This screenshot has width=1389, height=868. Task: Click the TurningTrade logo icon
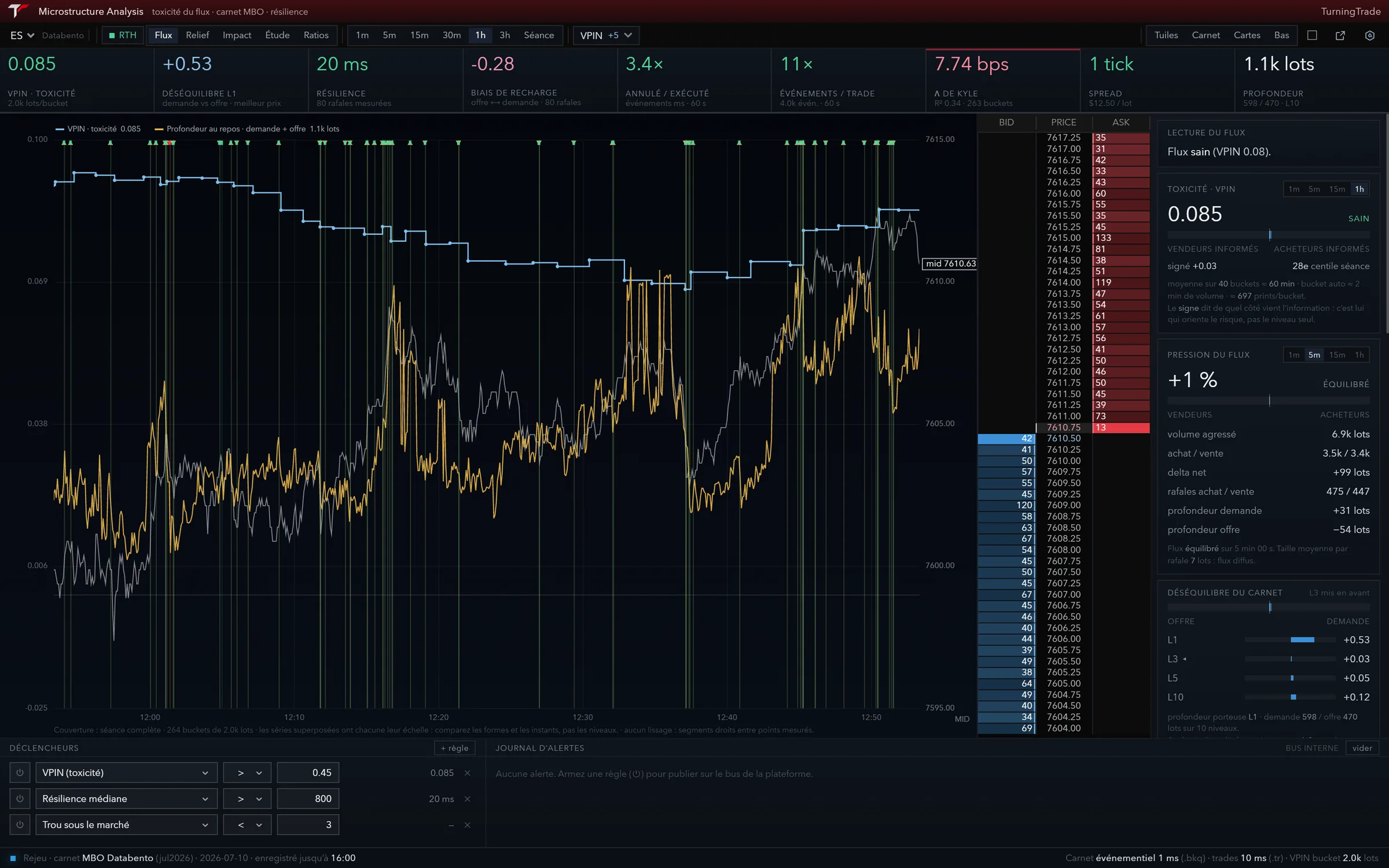tap(17, 11)
